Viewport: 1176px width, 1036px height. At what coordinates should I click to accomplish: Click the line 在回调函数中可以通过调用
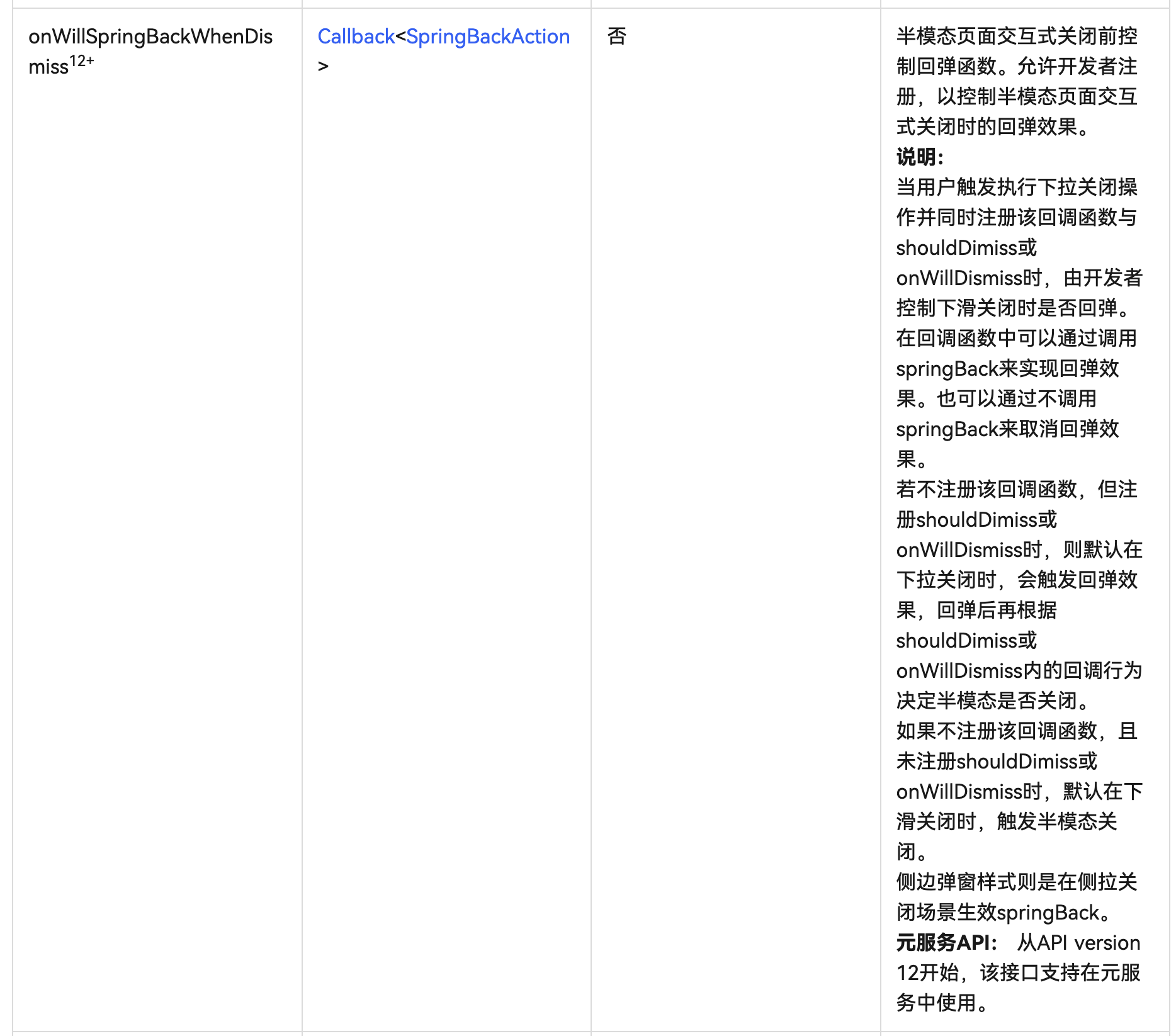(x=1017, y=338)
